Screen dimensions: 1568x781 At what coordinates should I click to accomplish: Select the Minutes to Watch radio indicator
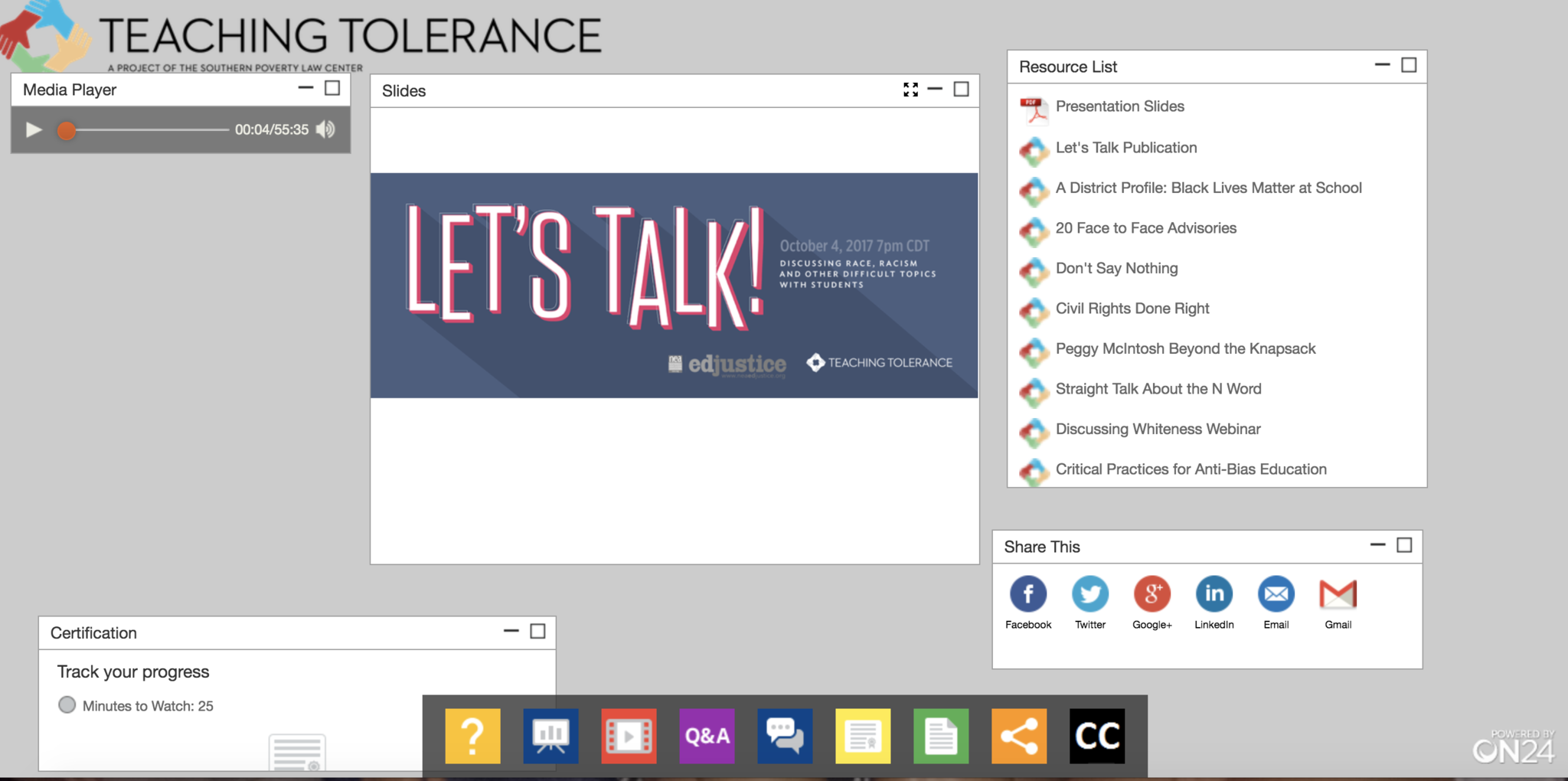[x=67, y=705]
